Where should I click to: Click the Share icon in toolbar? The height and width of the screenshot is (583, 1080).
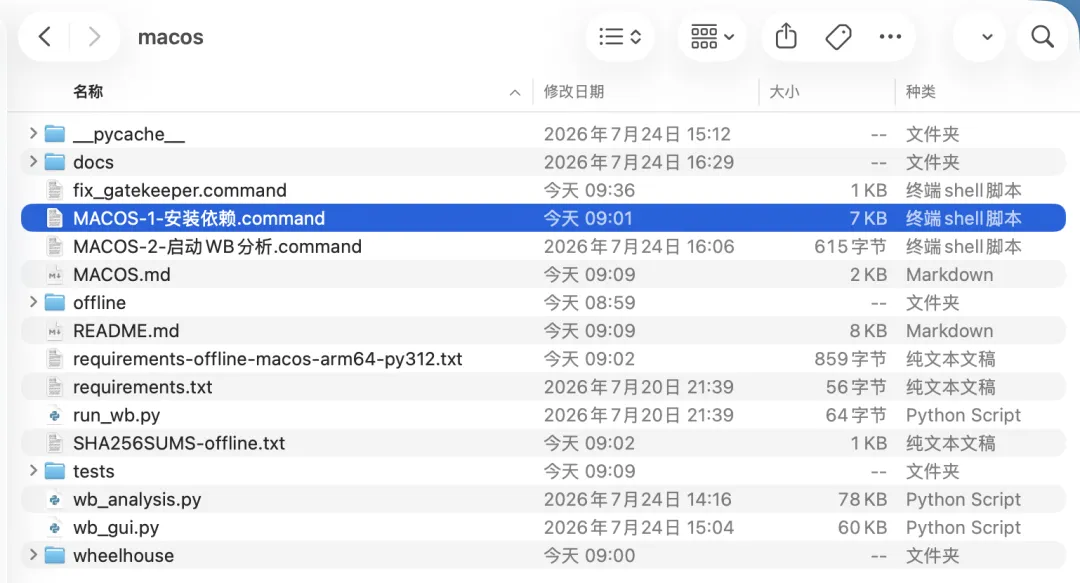click(x=786, y=36)
